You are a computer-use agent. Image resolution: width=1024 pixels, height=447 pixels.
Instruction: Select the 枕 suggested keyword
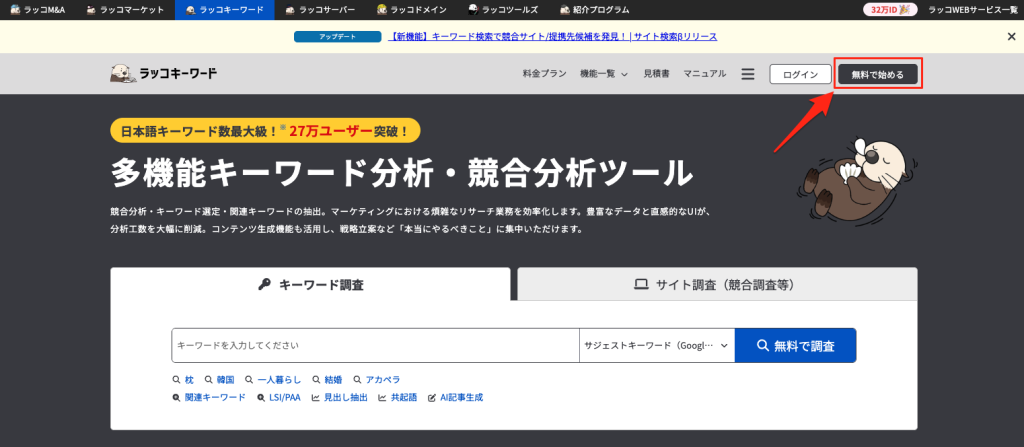183,380
